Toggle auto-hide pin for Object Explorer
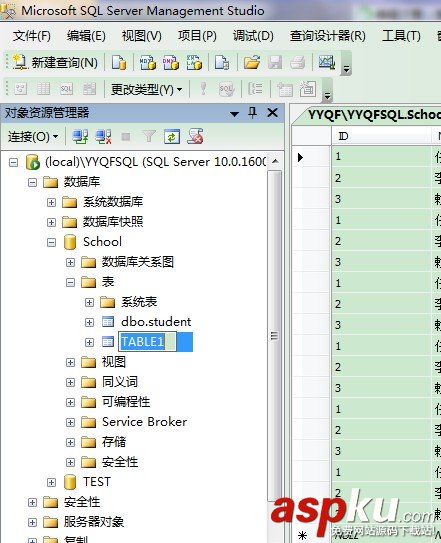 [253, 113]
